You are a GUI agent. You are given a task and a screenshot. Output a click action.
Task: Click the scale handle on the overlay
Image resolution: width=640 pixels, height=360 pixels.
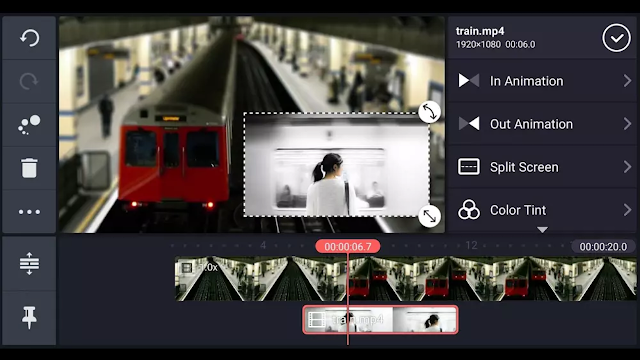pyautogui.click(x=429, y=216)
